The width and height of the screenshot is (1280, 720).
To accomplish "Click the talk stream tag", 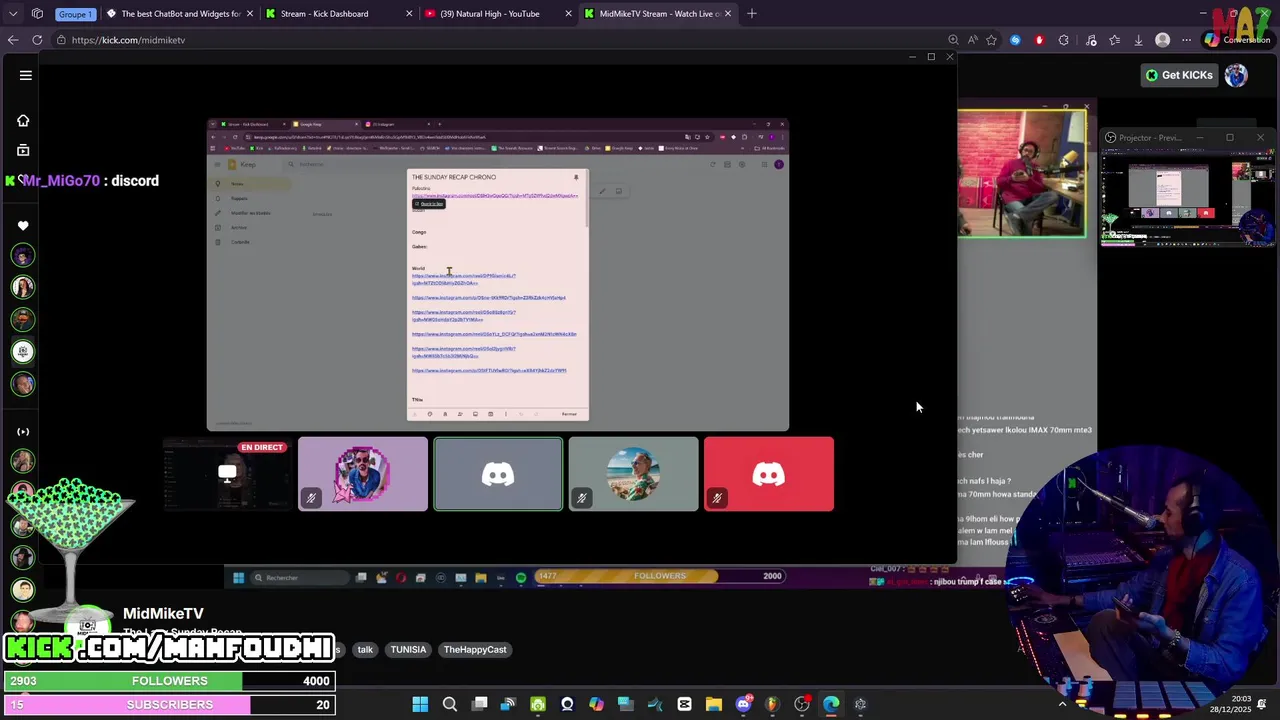I will click(365, 650).
